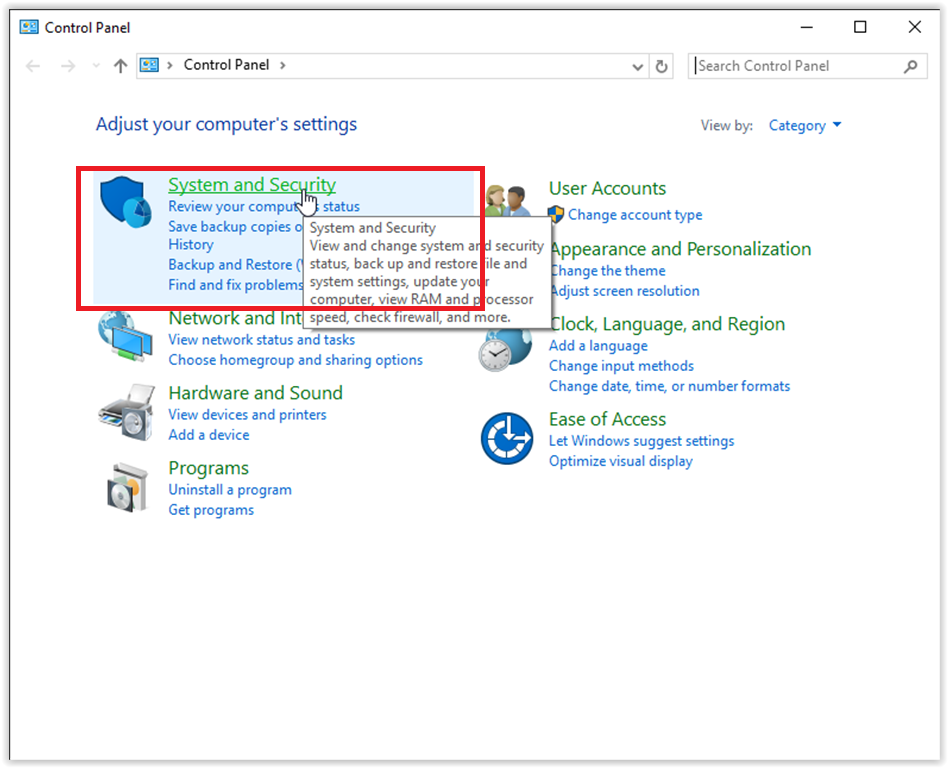Open Hardware and Sound category
The image size is (948, 768).
click(x=255, y=392)
